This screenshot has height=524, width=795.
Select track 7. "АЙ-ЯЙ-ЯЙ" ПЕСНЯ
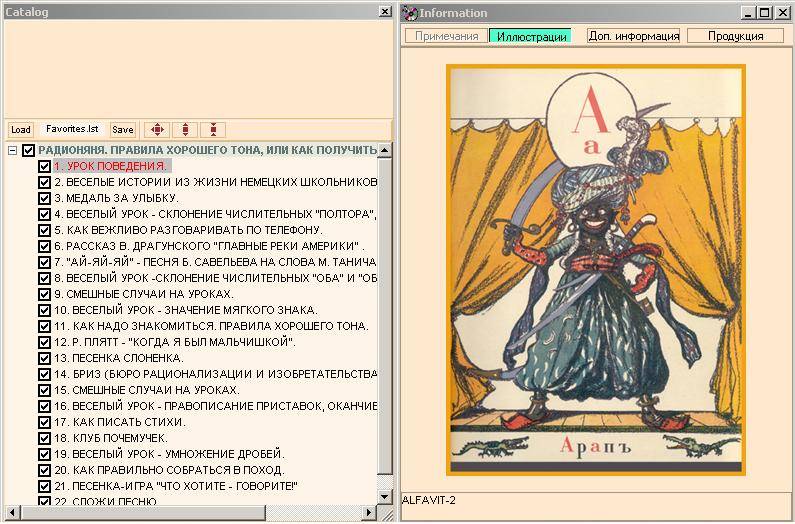pyautogui.click(x=215, y=262)
